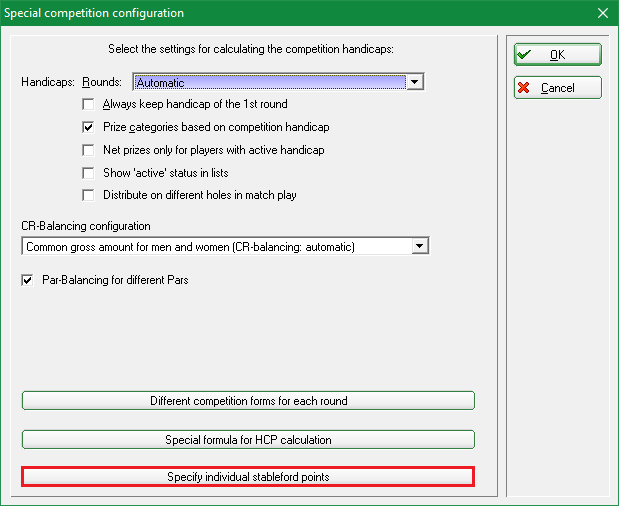619x506 pixels.
Task: Uncheck 'Prize categories based on competition handicap'
Action: coord(89,128)
